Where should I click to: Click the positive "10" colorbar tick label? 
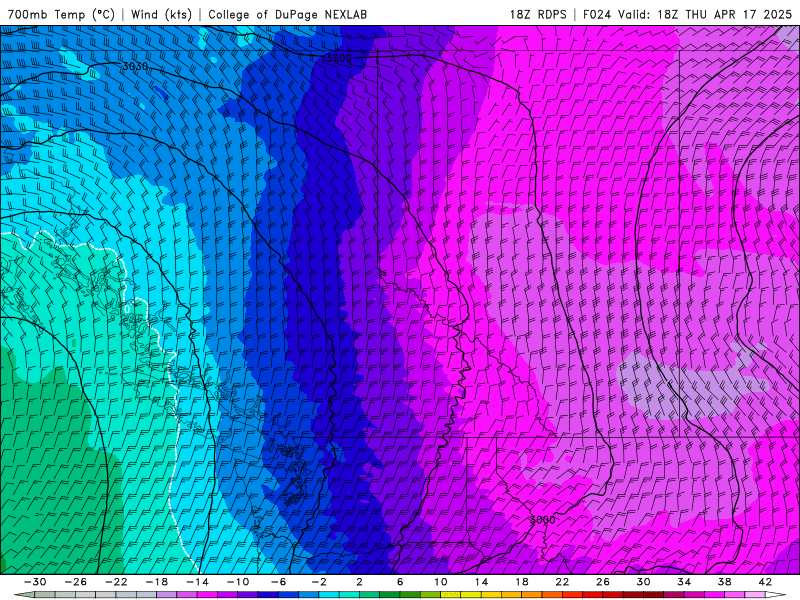point(441,582)
